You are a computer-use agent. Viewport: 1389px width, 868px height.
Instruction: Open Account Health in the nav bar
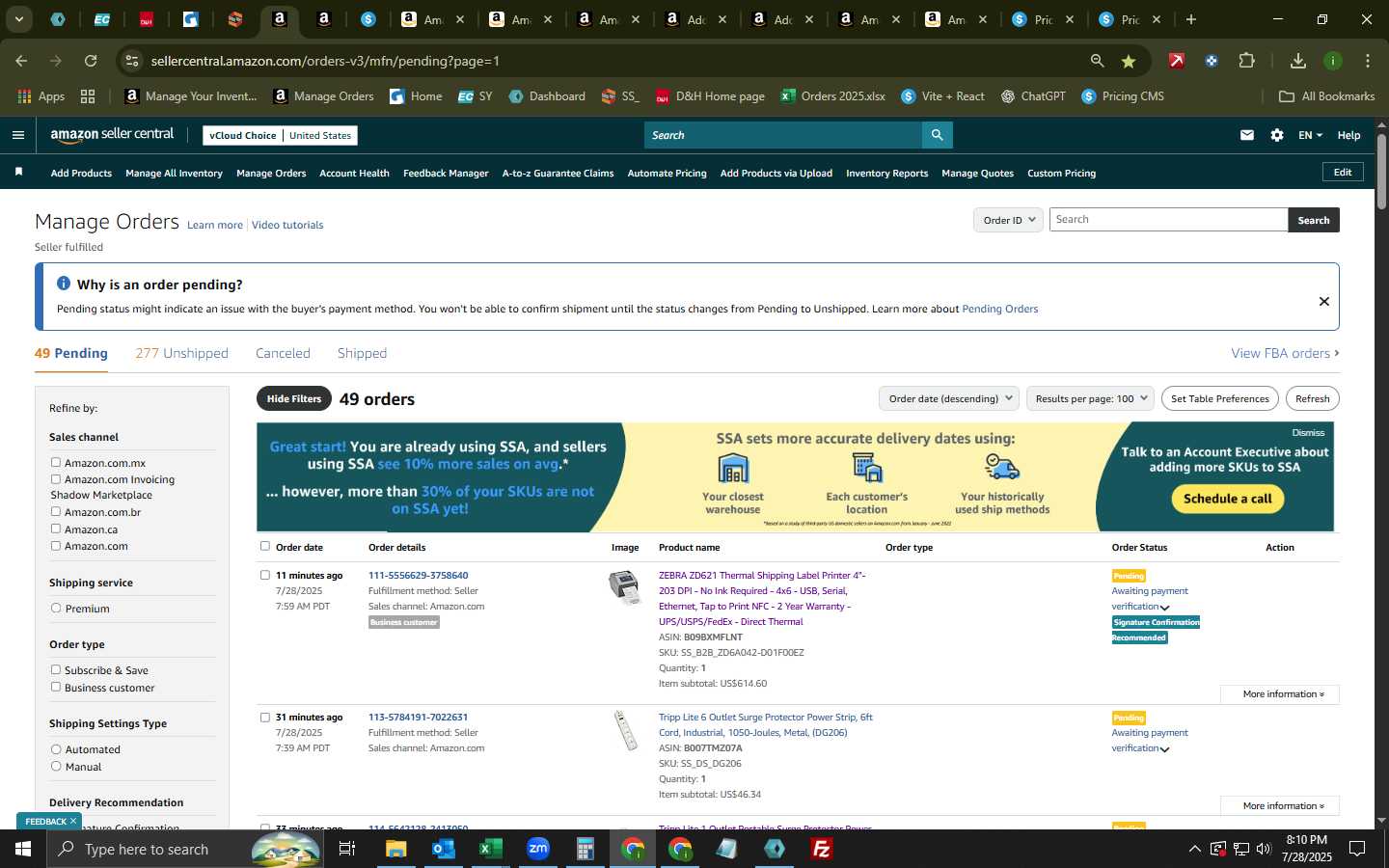pos(354,173)
